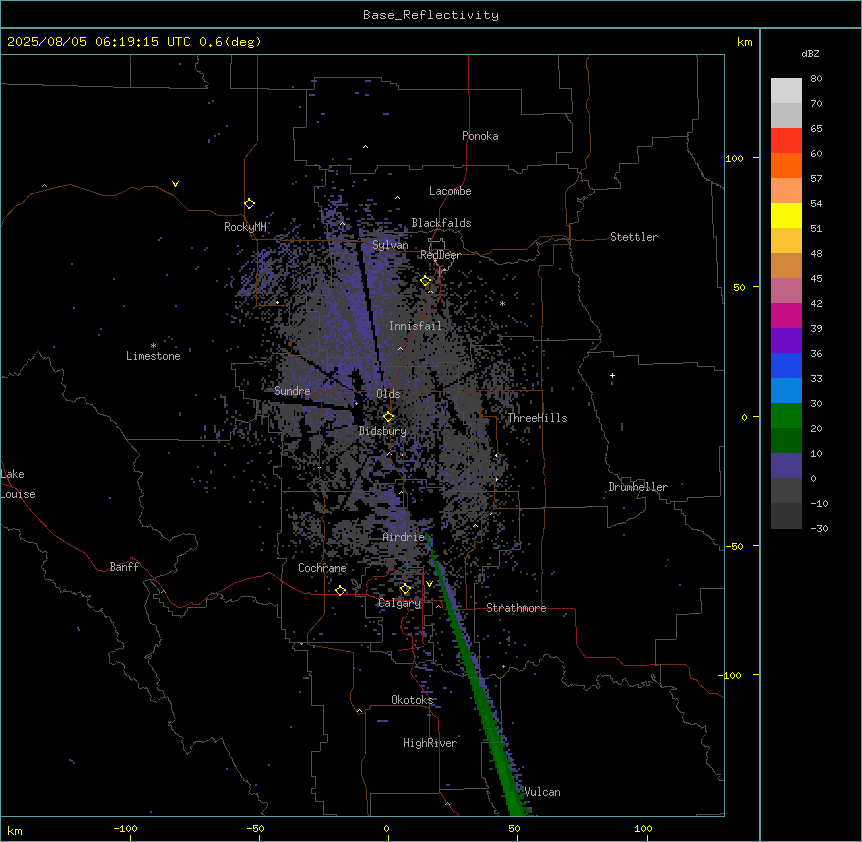Viewport: 862px width, 842px height.
Task: Select the orange 57-60 dBZ legend swatch
Action: pyautogui.click(x=786, y=165)
